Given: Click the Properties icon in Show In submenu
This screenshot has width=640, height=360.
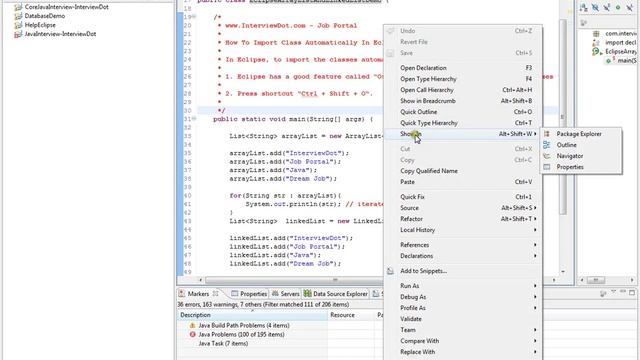Looking at the screenshot, I should [547, 167].
